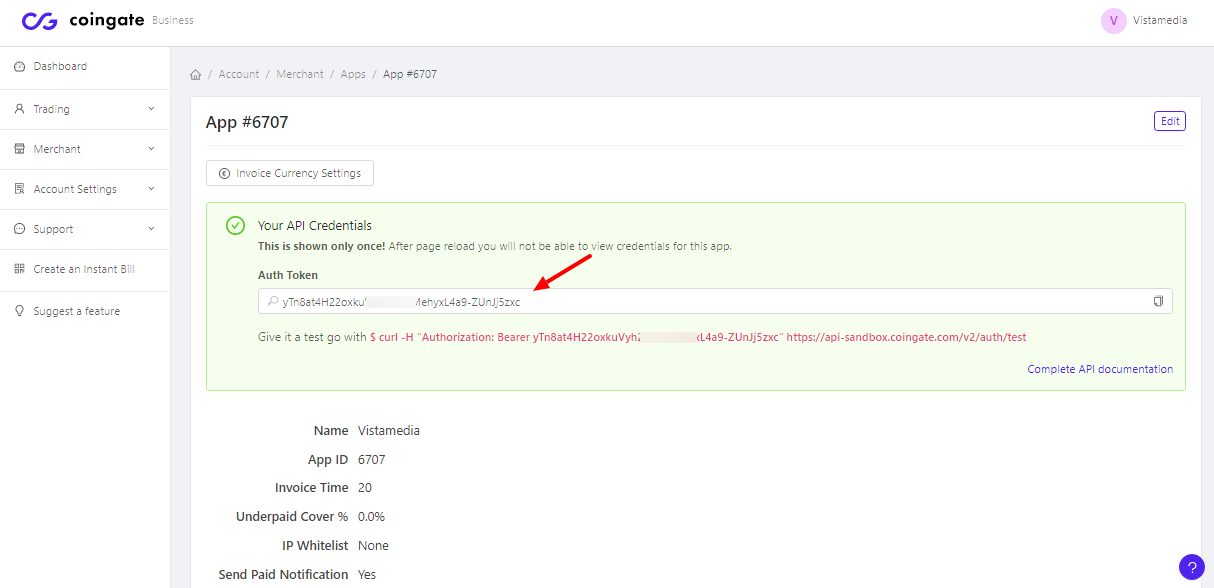1214x588 pixels.
Task: Click the Suggest a feature lightbulb icon
Action: pos(19,311)
